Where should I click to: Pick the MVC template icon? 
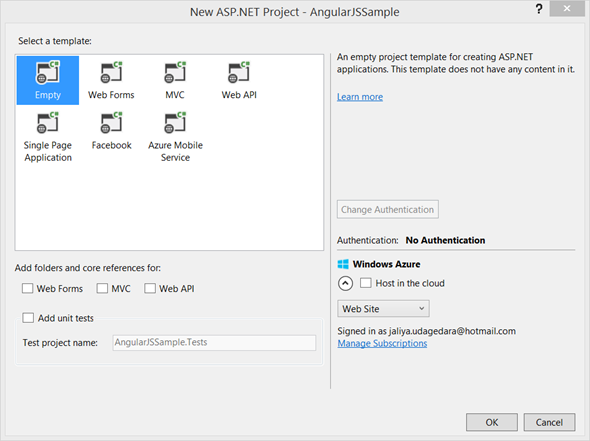pos(175,72)
